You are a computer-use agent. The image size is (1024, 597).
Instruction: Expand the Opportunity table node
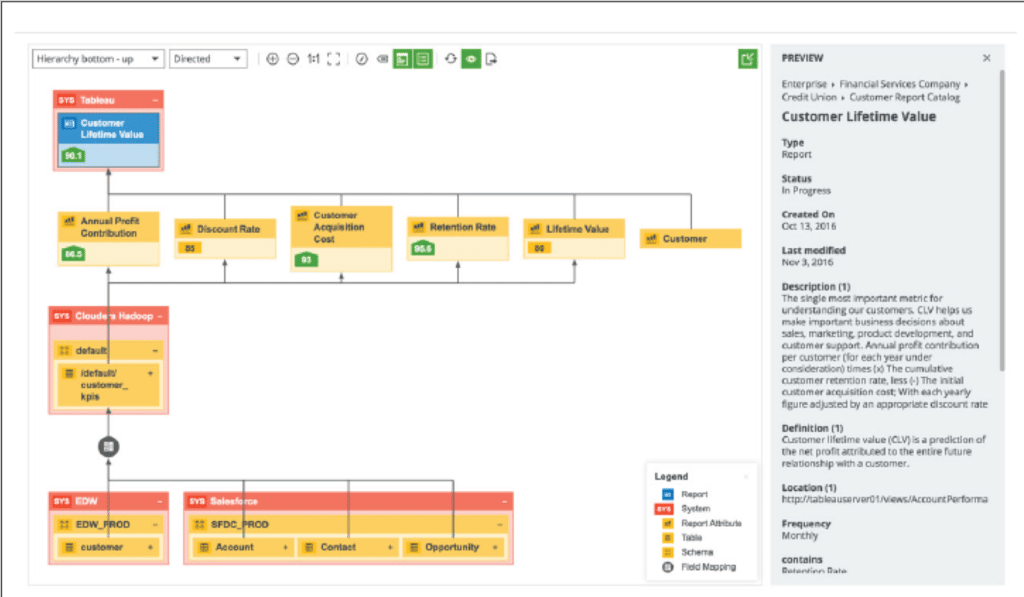(x=495, y=547)
